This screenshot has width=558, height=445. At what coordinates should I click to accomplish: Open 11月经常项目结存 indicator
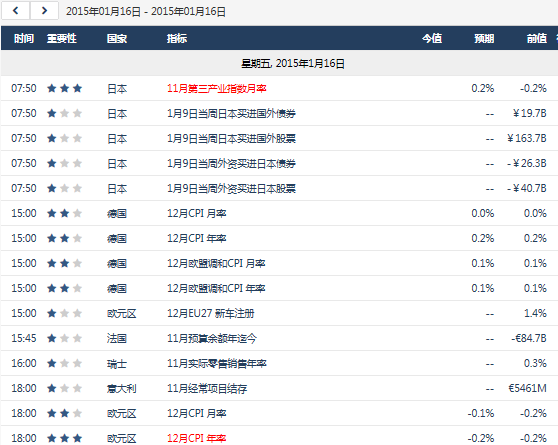[207, 388]
